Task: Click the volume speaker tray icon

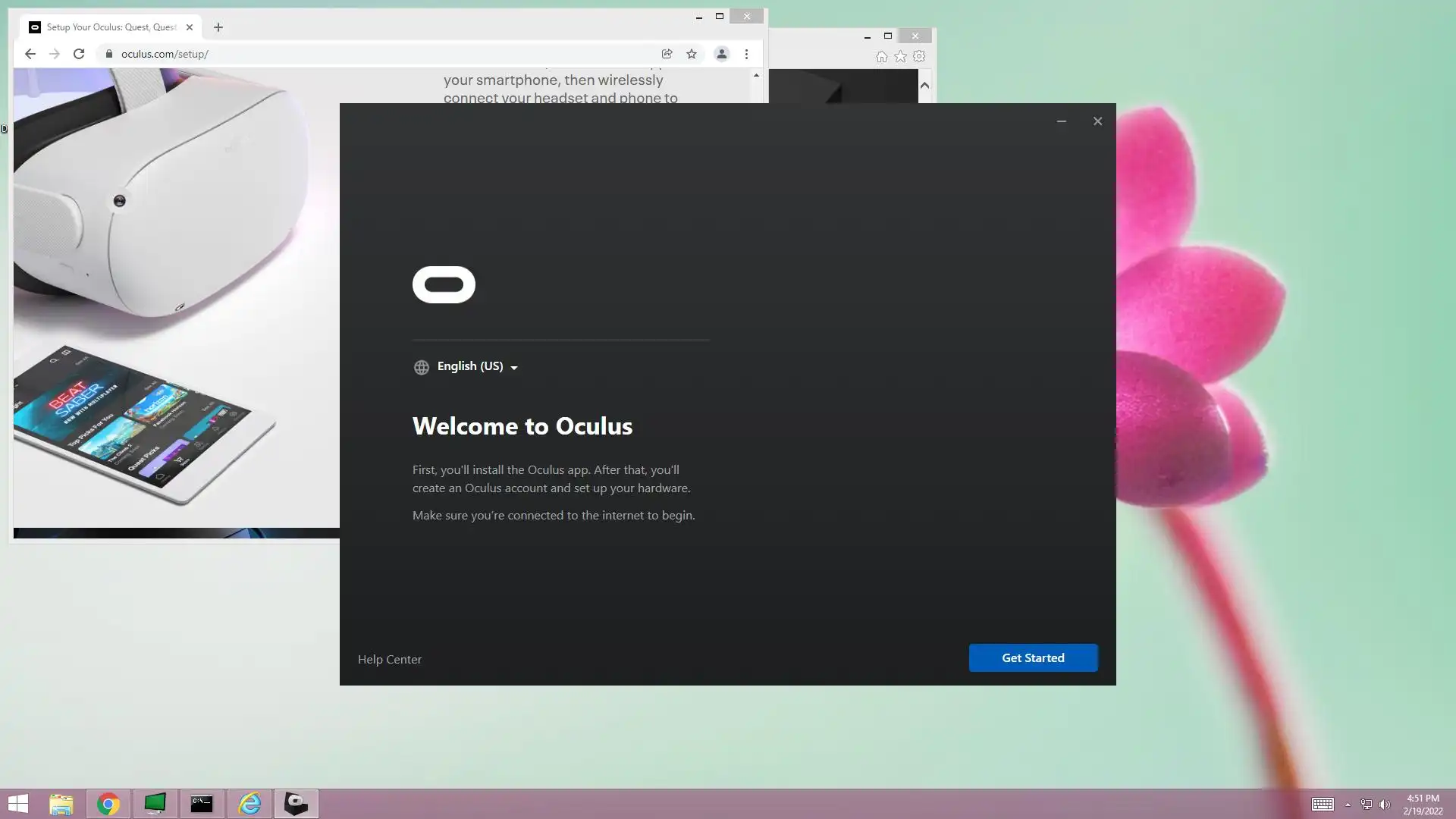Action: pos(1385,805)
